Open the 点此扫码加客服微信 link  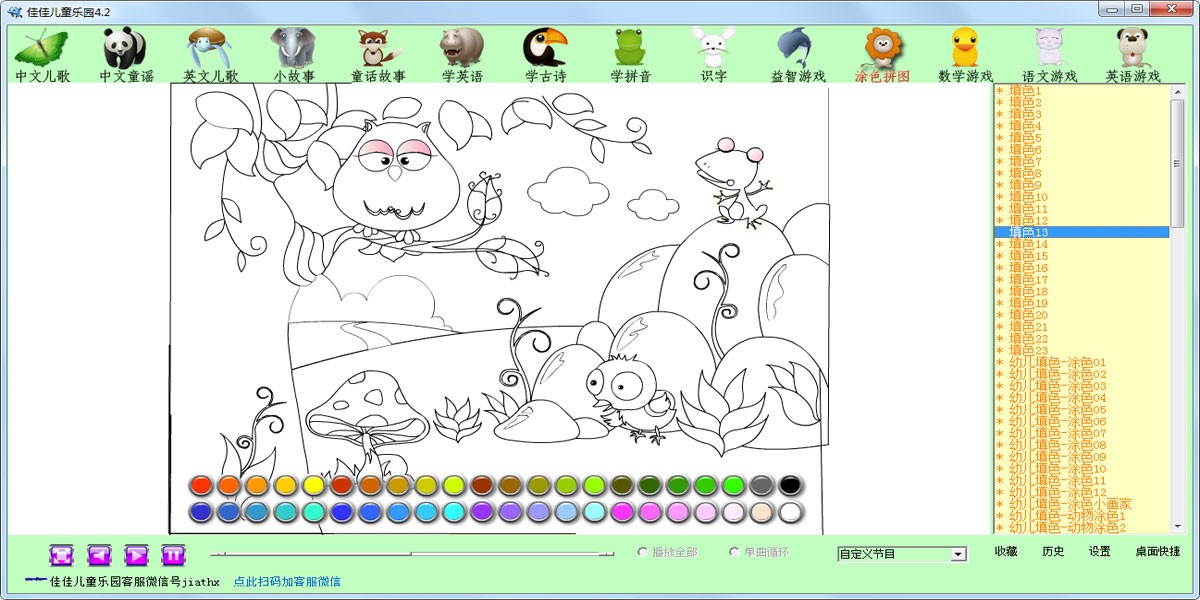click(287, 581)
